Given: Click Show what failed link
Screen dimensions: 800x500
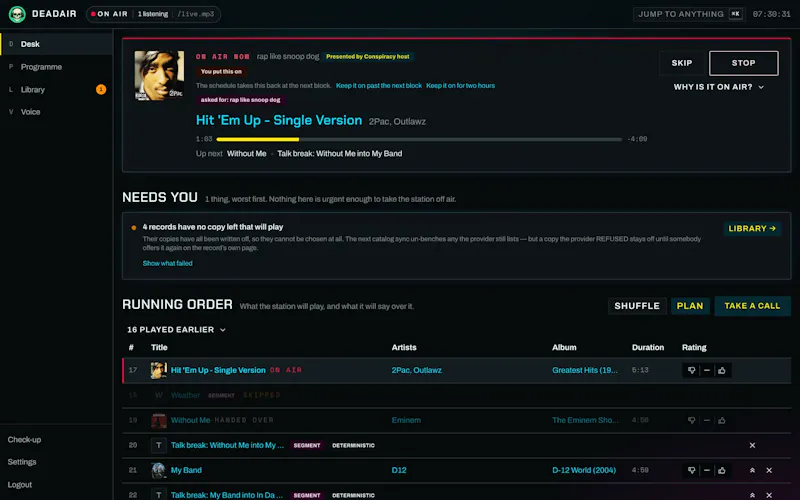Looking at the screenshot, I should pyautogui.click(x=167, y=263).
